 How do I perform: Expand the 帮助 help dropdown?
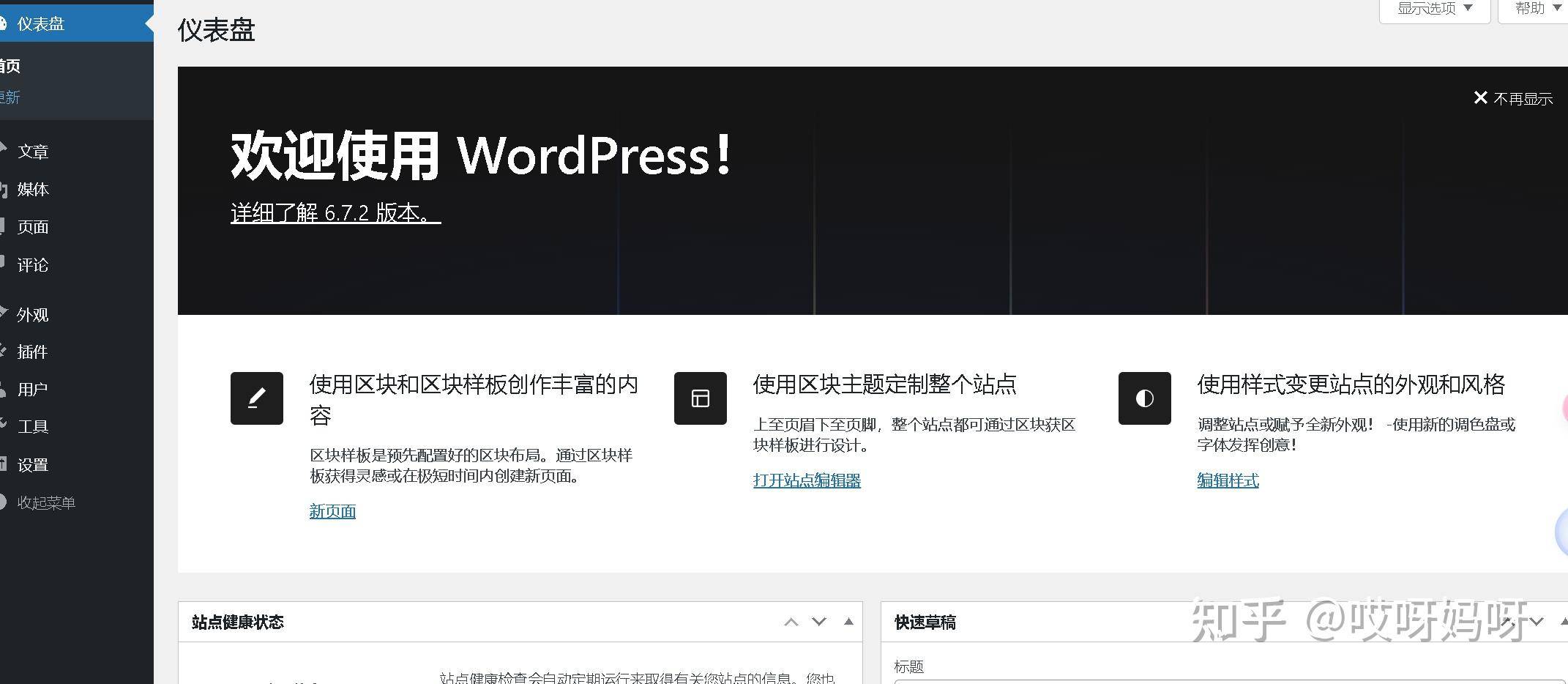(1536, 9)
